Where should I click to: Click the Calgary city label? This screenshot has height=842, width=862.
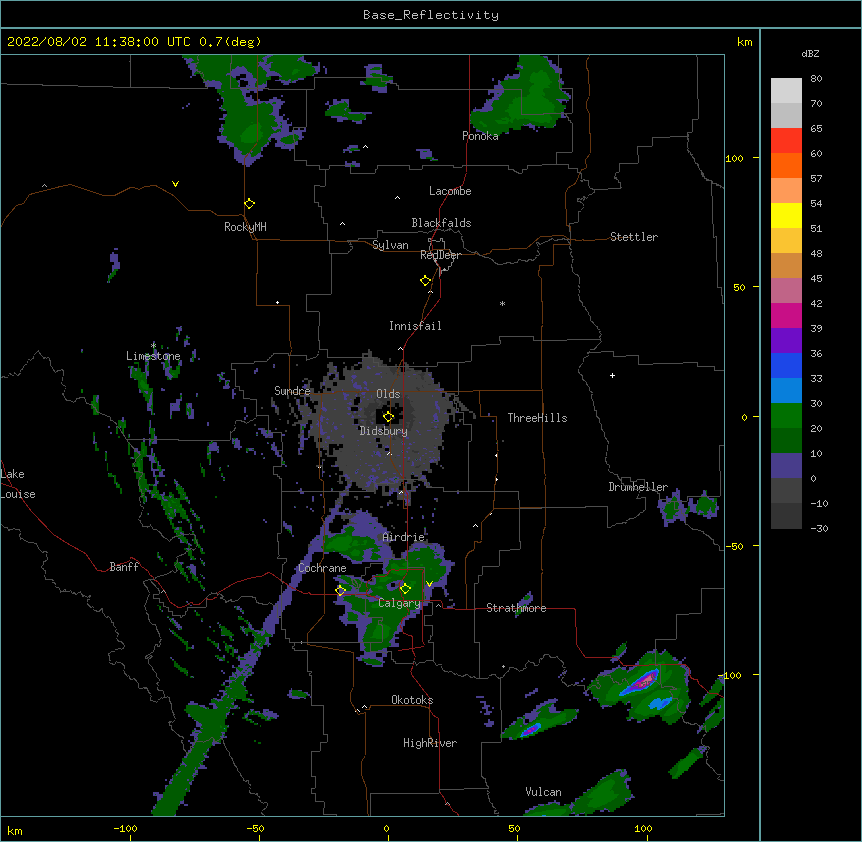coord(399,603)
